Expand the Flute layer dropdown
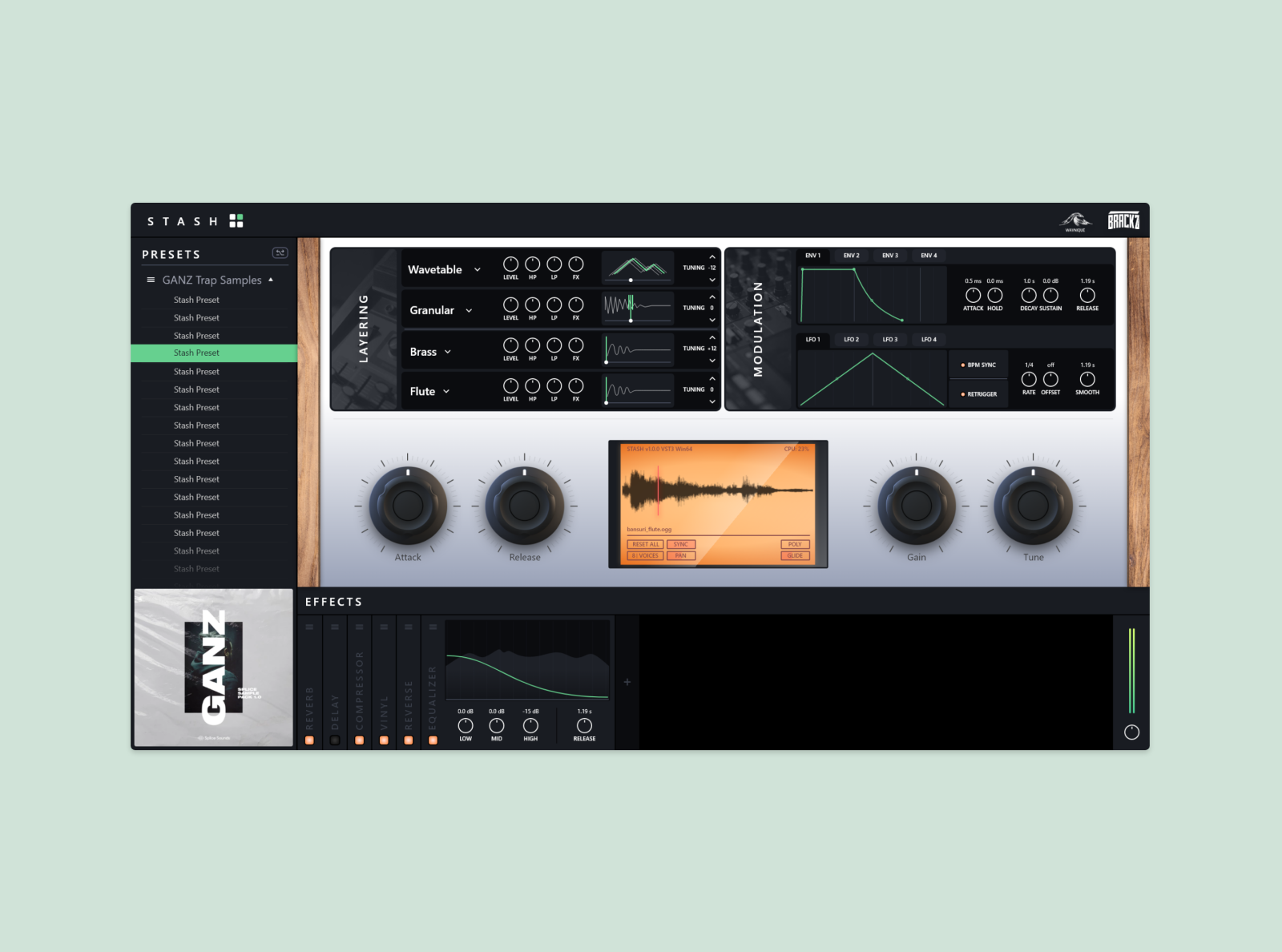The image size is (1282, 952). pyautogui.click(x=446, y=391)
